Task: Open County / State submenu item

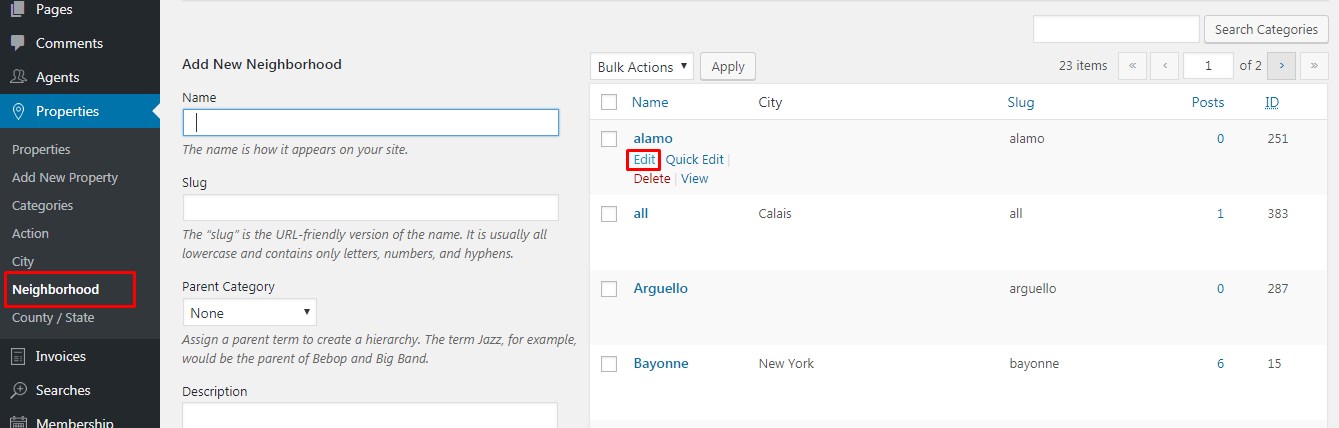Action: pyautogui.click(x=53, y=317)
